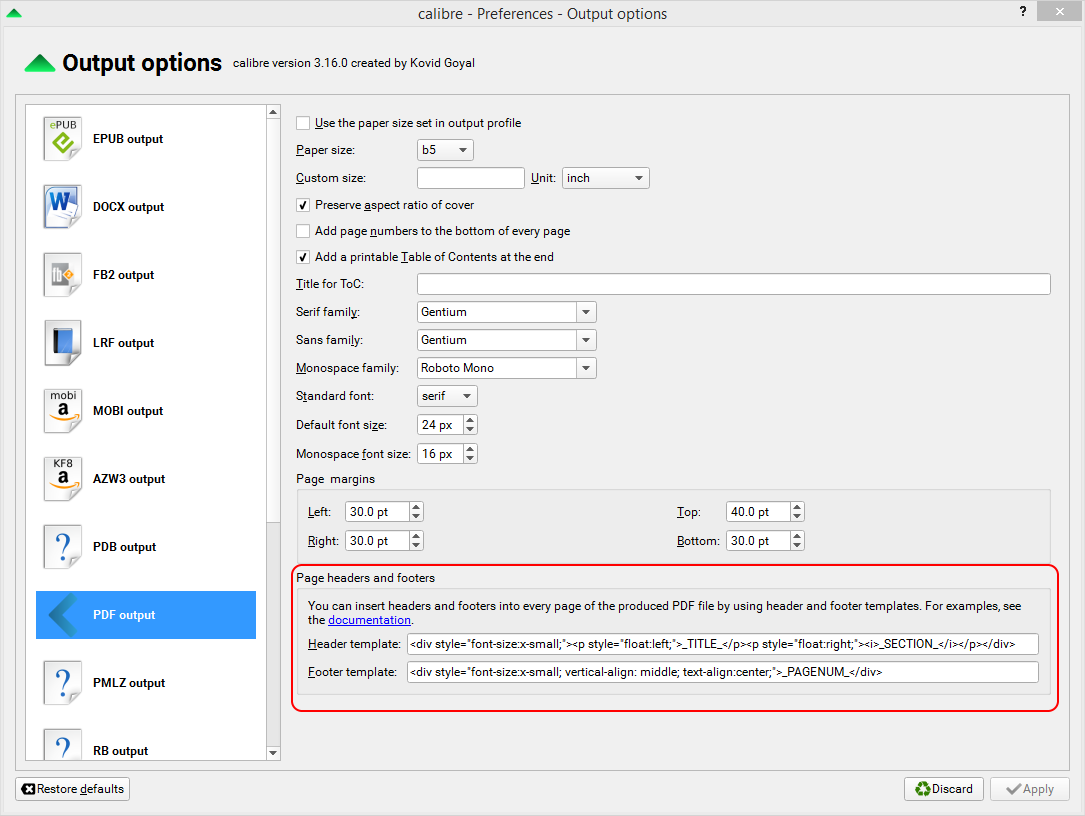The image size is (1085, 816).
Task: Expand Monospace family Roboto Mono combo box
Action: click(x=586, y=368)
